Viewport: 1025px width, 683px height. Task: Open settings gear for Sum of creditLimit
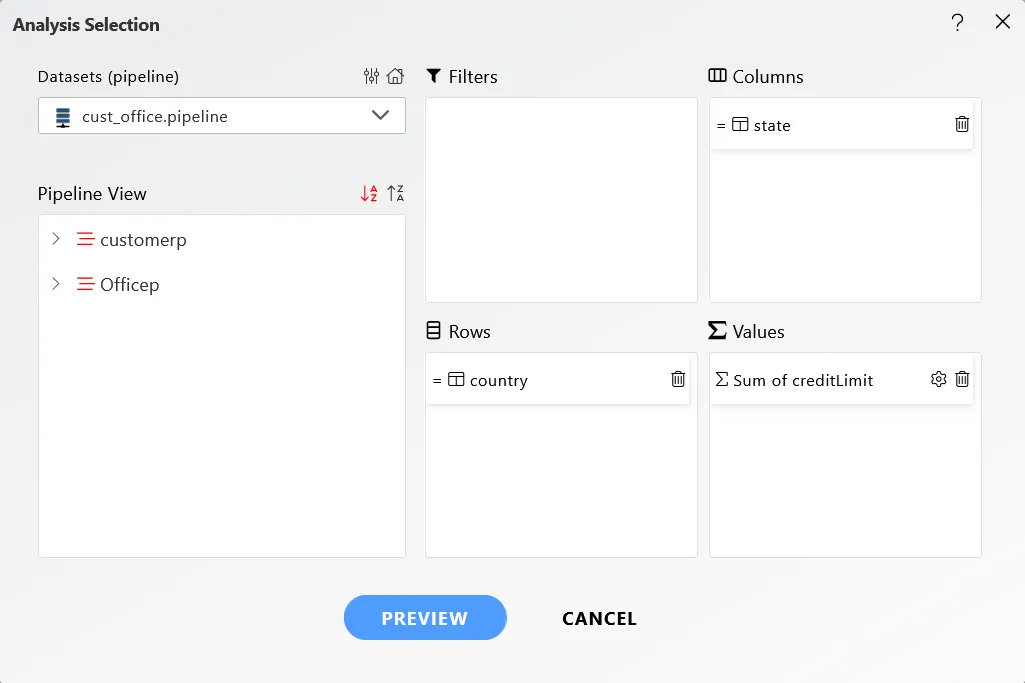click(x=939, y=379)
